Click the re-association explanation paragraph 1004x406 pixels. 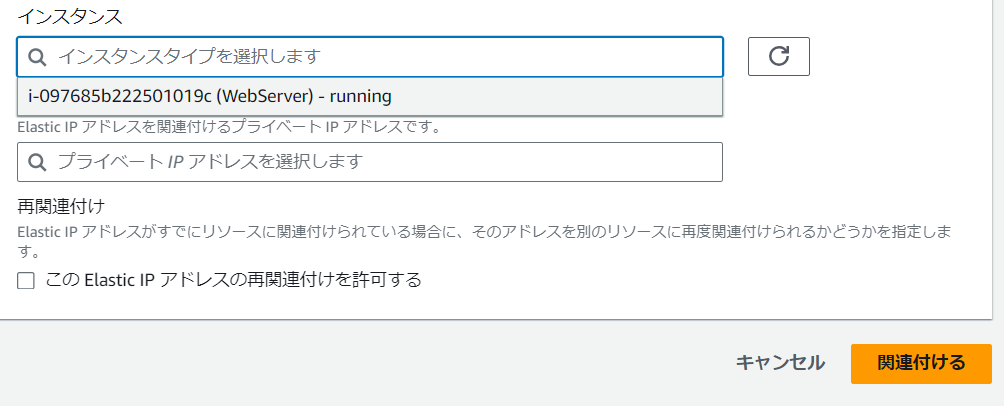[x=480, y=232]
